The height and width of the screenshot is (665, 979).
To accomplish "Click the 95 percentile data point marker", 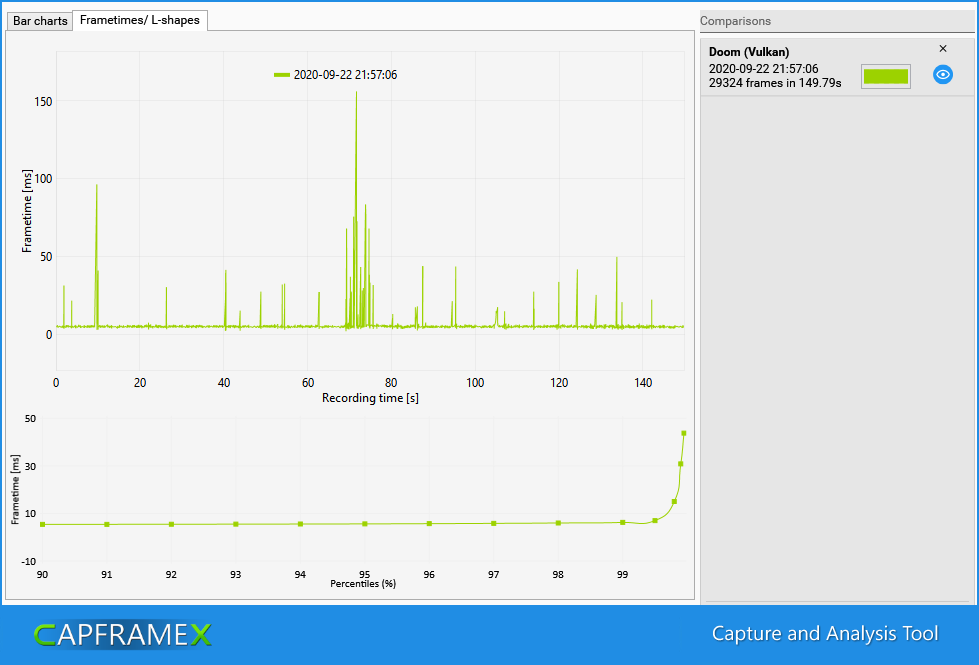I will click(x=365, y=524).
